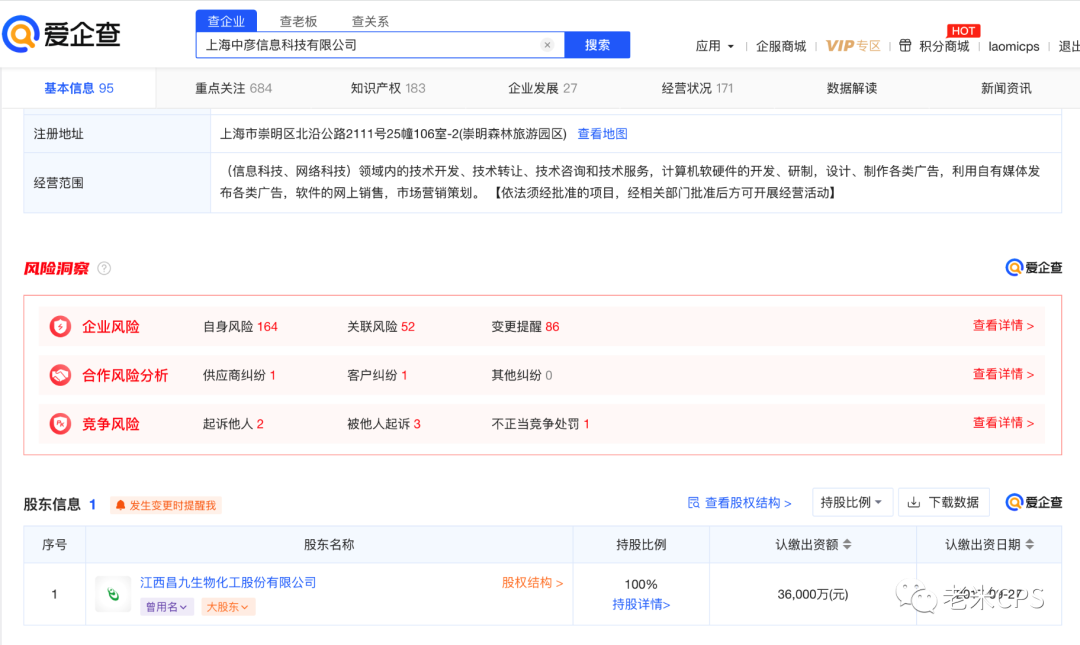Open 江西昌九生物化工股份有限公司 shareholder link
This screenshot has width=1080, height=645.
coord(228,582)
